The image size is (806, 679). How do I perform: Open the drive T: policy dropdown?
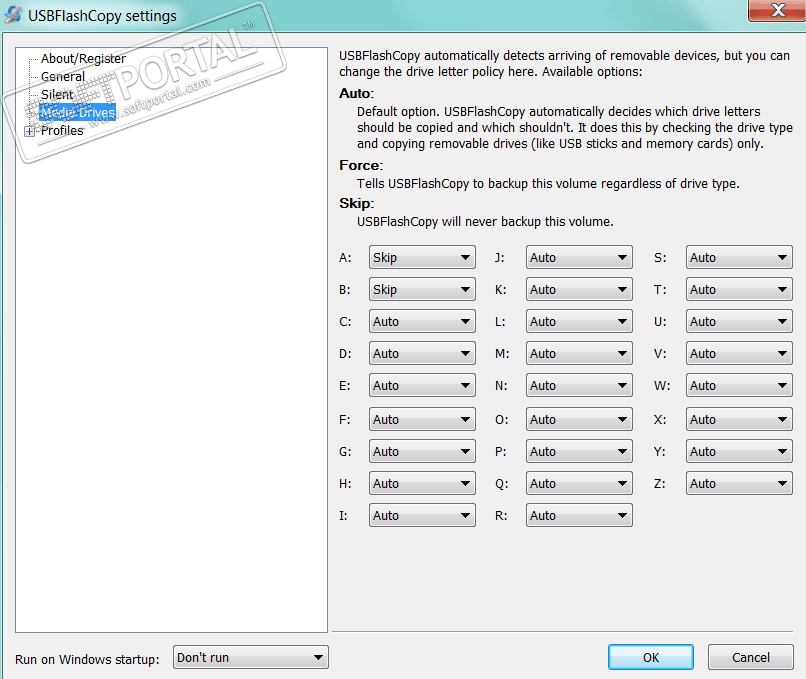click(739, 289)
